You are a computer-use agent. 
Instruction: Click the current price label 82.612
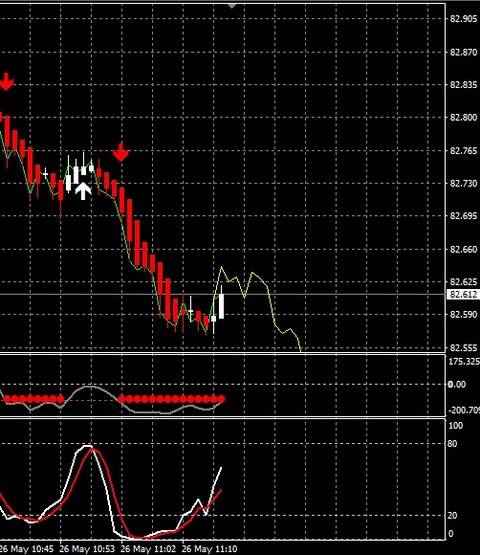pyautogui.click(x=463, y=294)
